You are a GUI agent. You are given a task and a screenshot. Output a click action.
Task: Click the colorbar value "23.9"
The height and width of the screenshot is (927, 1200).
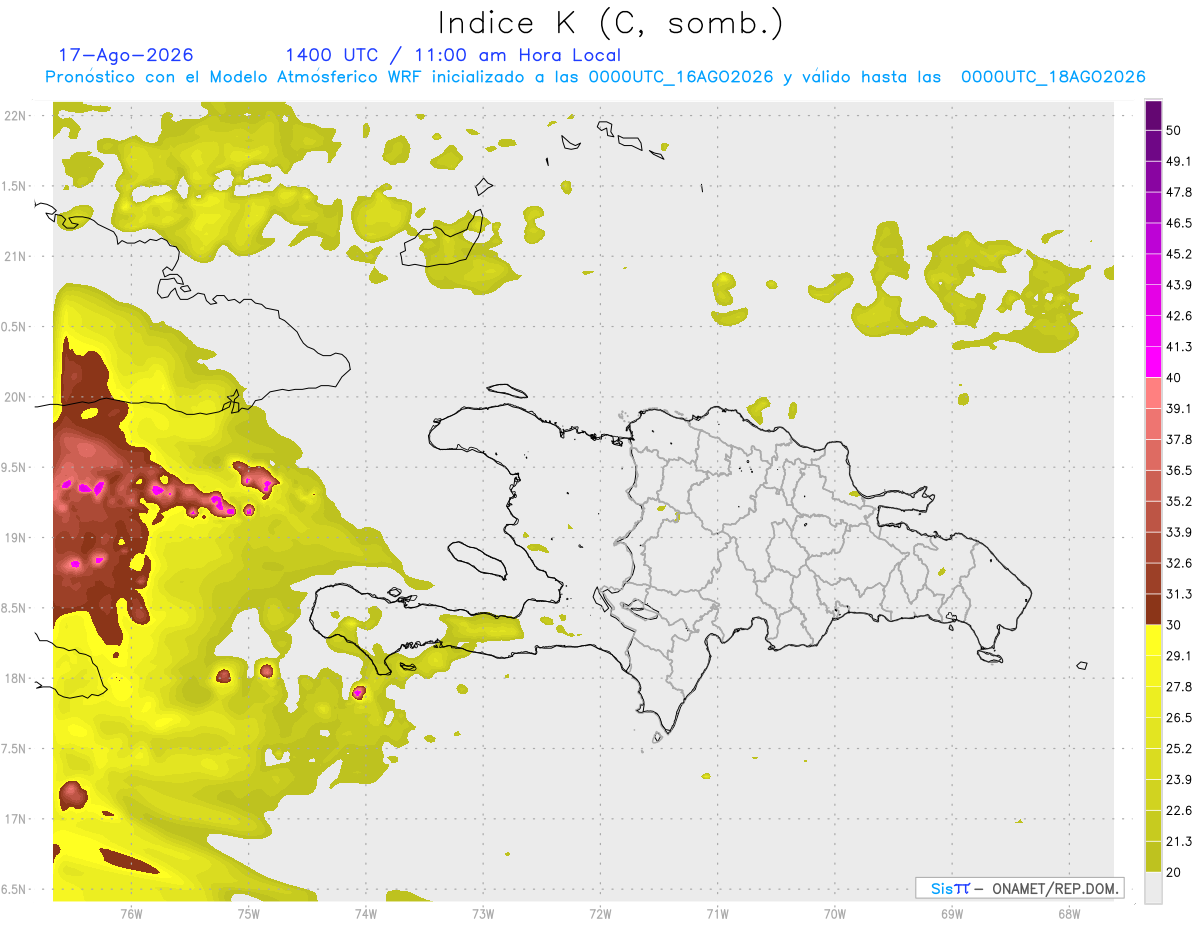coord(1179,780)
